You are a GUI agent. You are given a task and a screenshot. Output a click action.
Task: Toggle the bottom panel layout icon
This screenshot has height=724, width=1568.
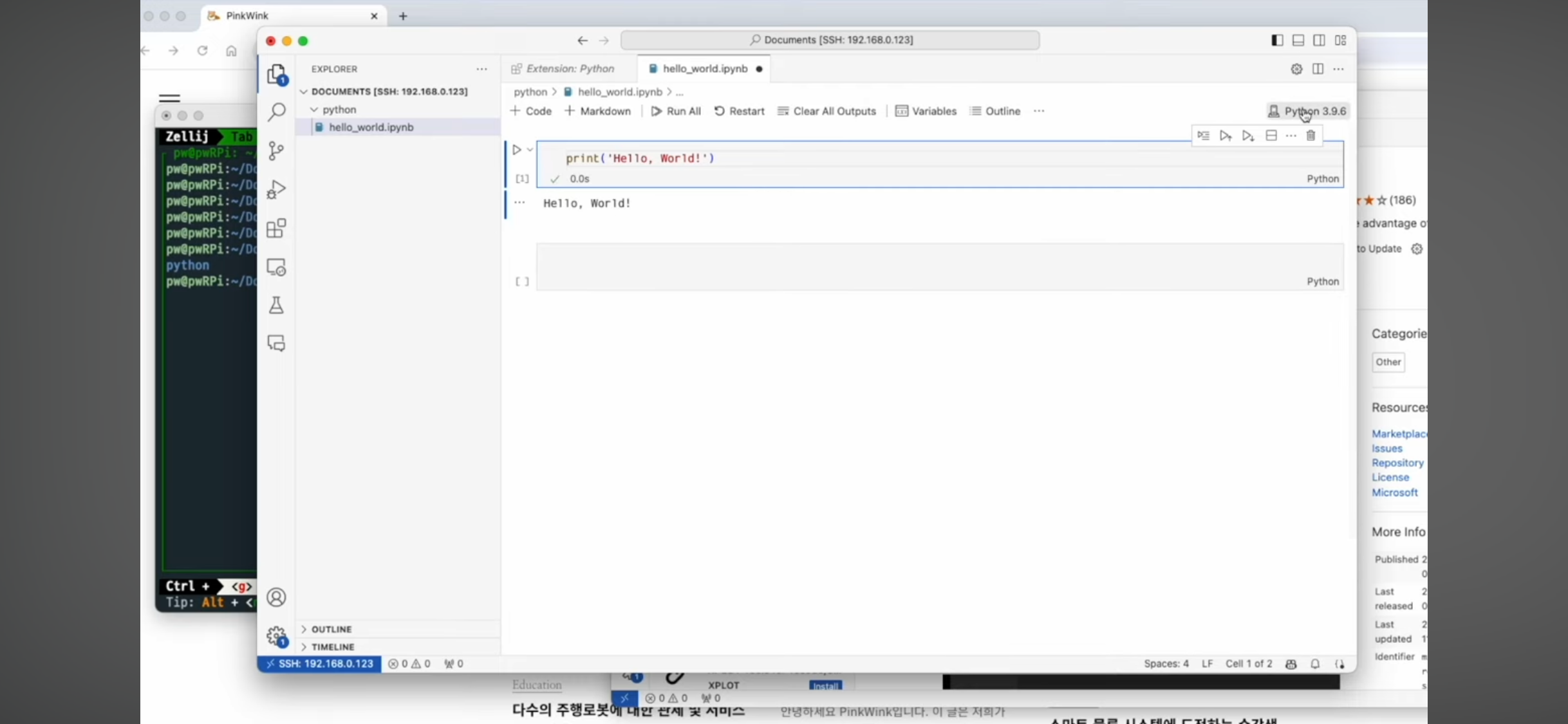coord(1298,41)
